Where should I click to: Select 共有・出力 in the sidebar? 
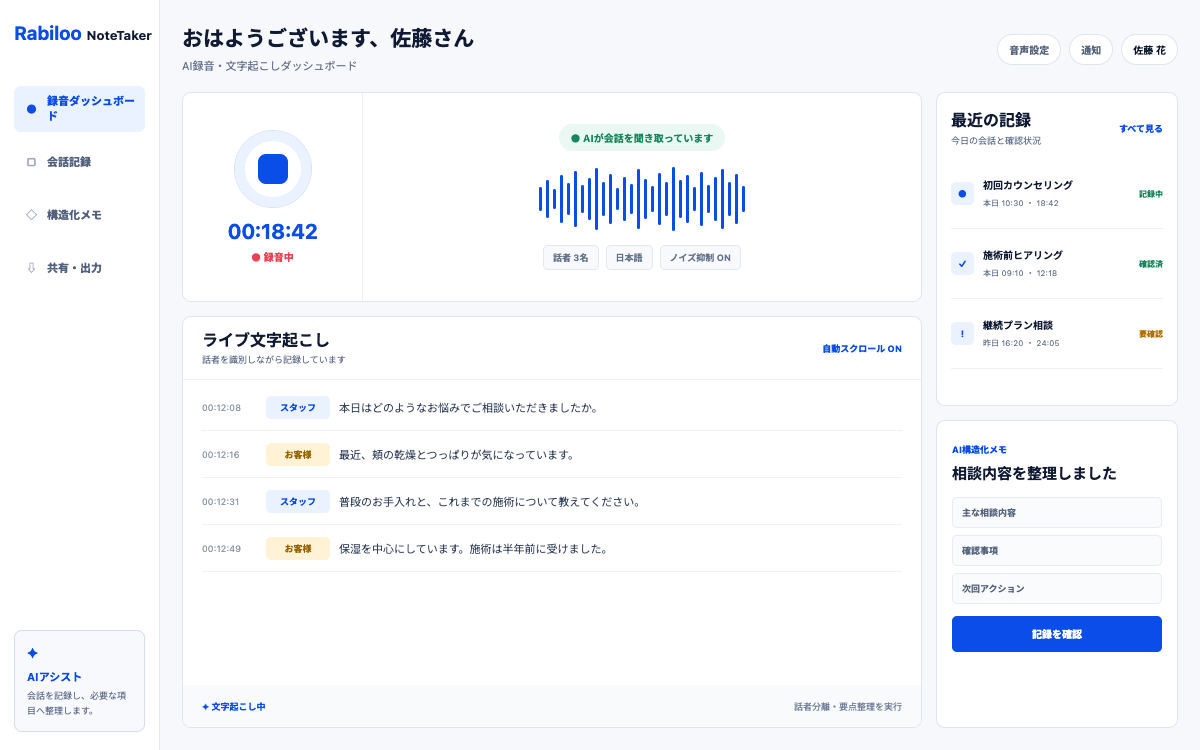(x=79, y=268)
